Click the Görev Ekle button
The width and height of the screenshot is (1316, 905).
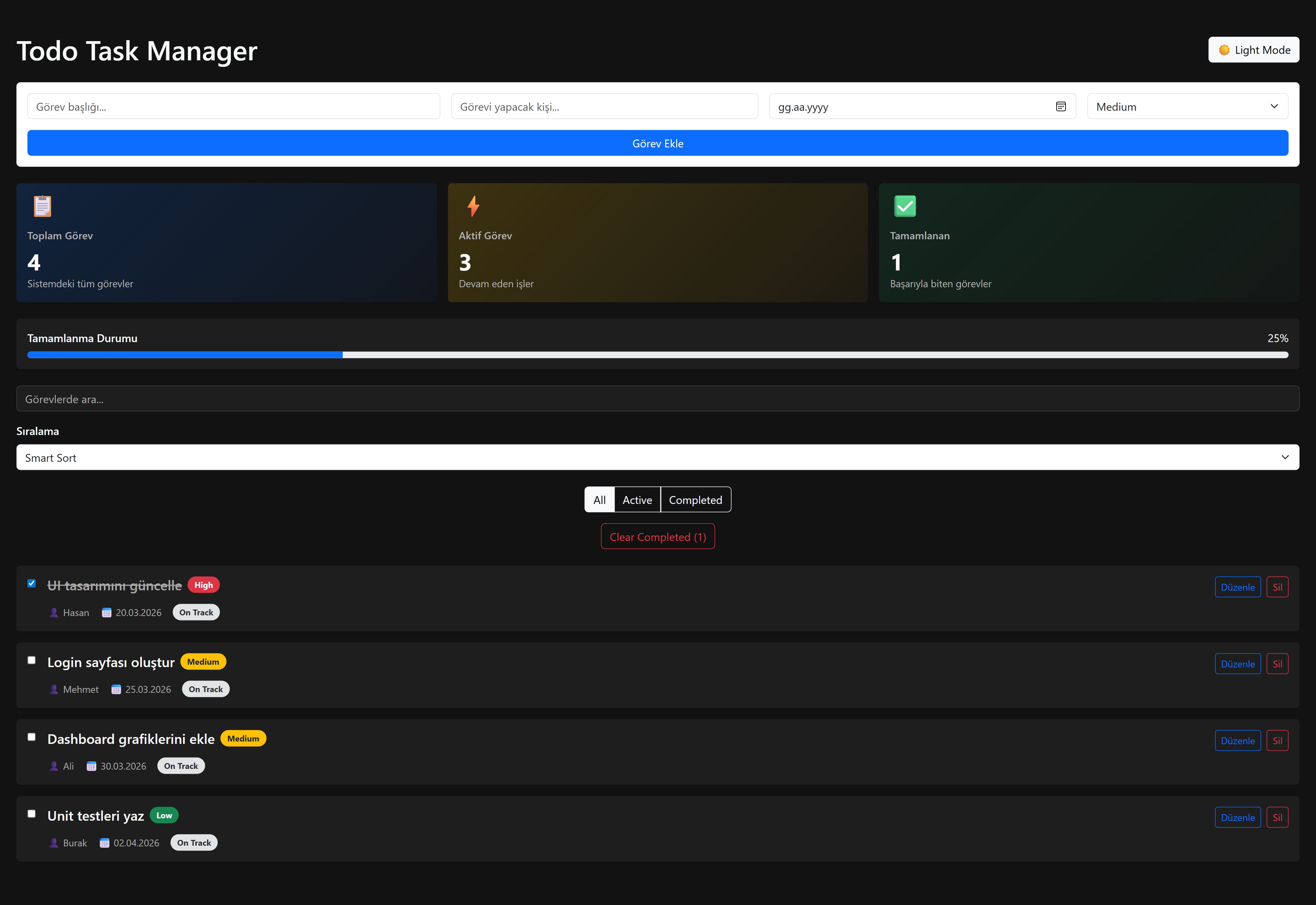coord(657,143)
